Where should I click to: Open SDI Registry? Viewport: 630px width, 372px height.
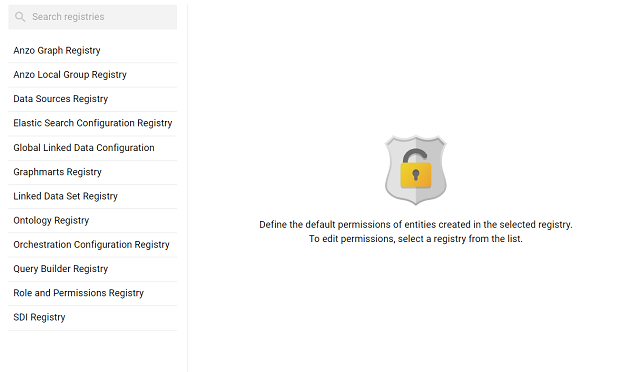92,317
